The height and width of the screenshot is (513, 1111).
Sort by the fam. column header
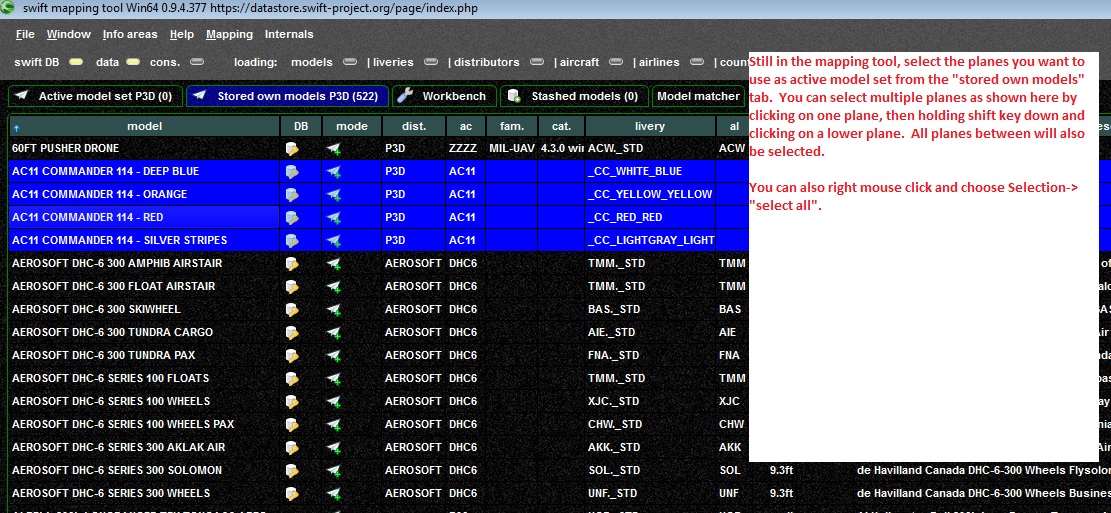(x=512, y=126)
